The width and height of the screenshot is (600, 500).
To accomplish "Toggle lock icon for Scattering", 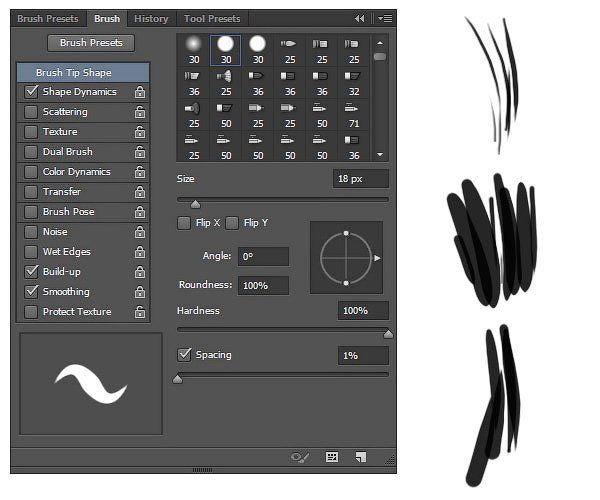I will pyautogui.click(x=140, y=112).
